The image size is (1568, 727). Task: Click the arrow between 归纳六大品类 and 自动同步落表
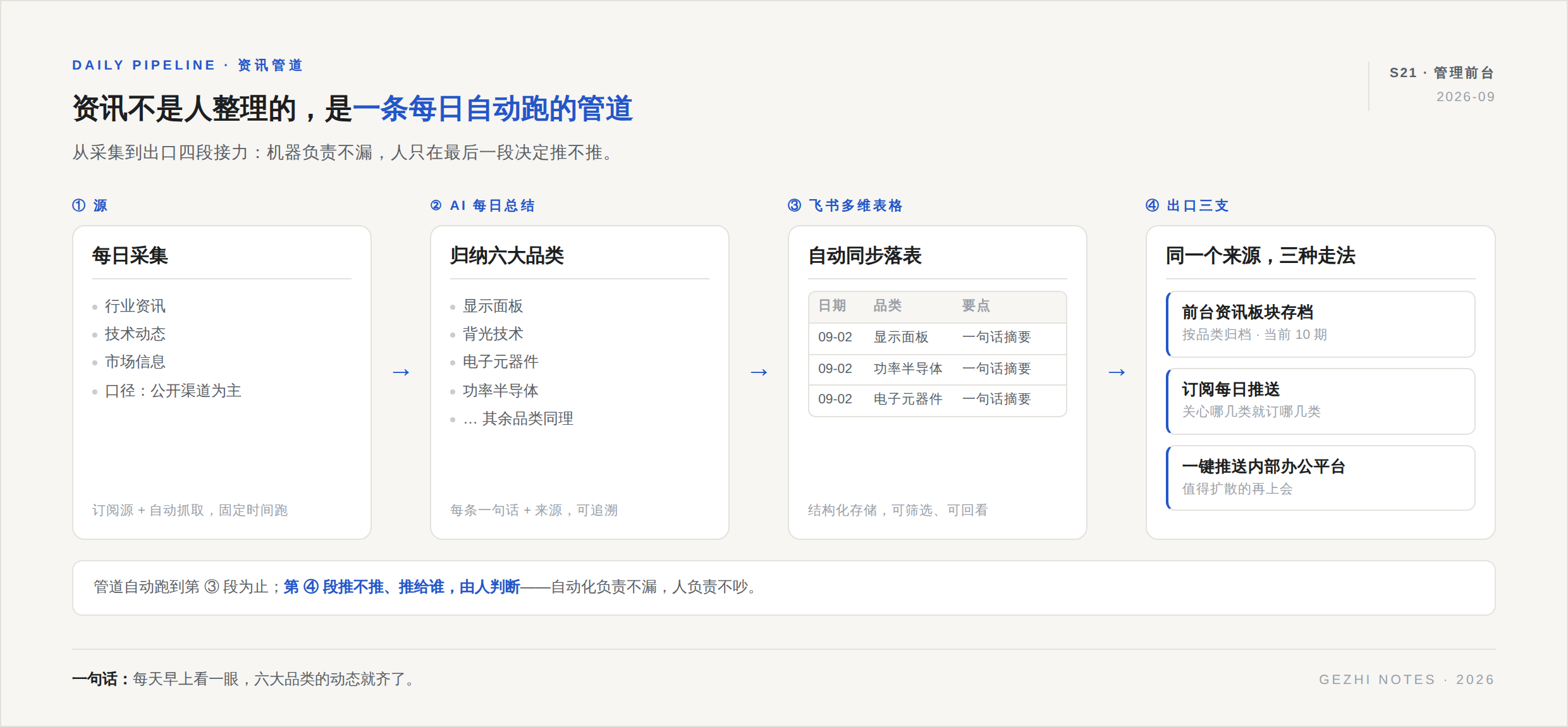pos(759,372)
